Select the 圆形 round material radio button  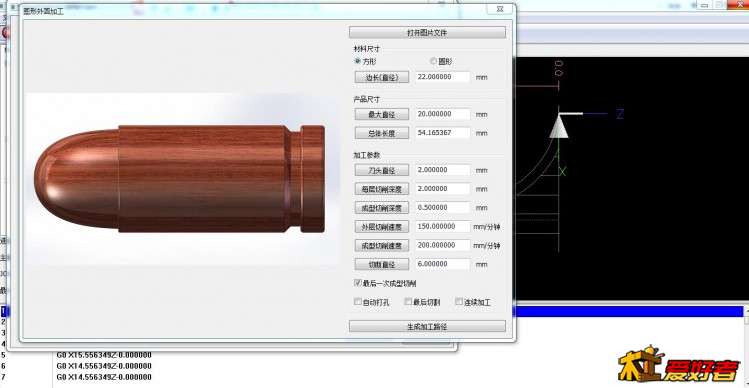(434, 61)
